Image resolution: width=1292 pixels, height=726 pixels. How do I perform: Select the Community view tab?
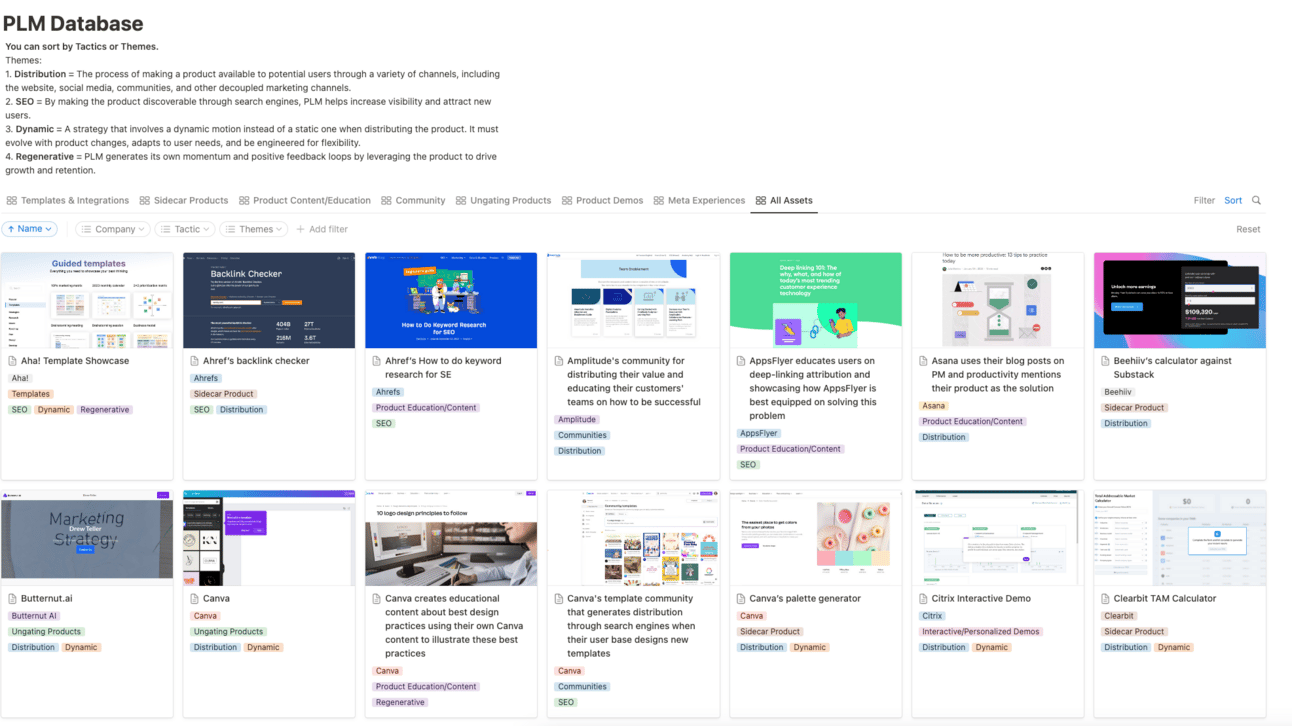413,200
